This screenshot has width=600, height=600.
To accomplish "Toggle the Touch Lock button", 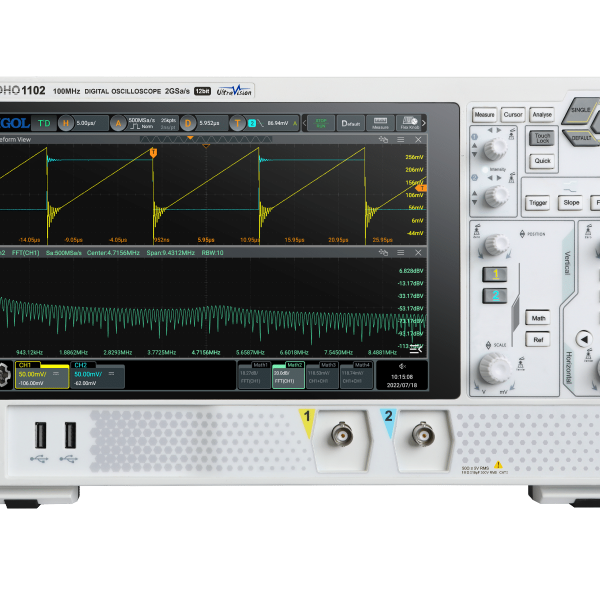I will click(x=542, y=138).
